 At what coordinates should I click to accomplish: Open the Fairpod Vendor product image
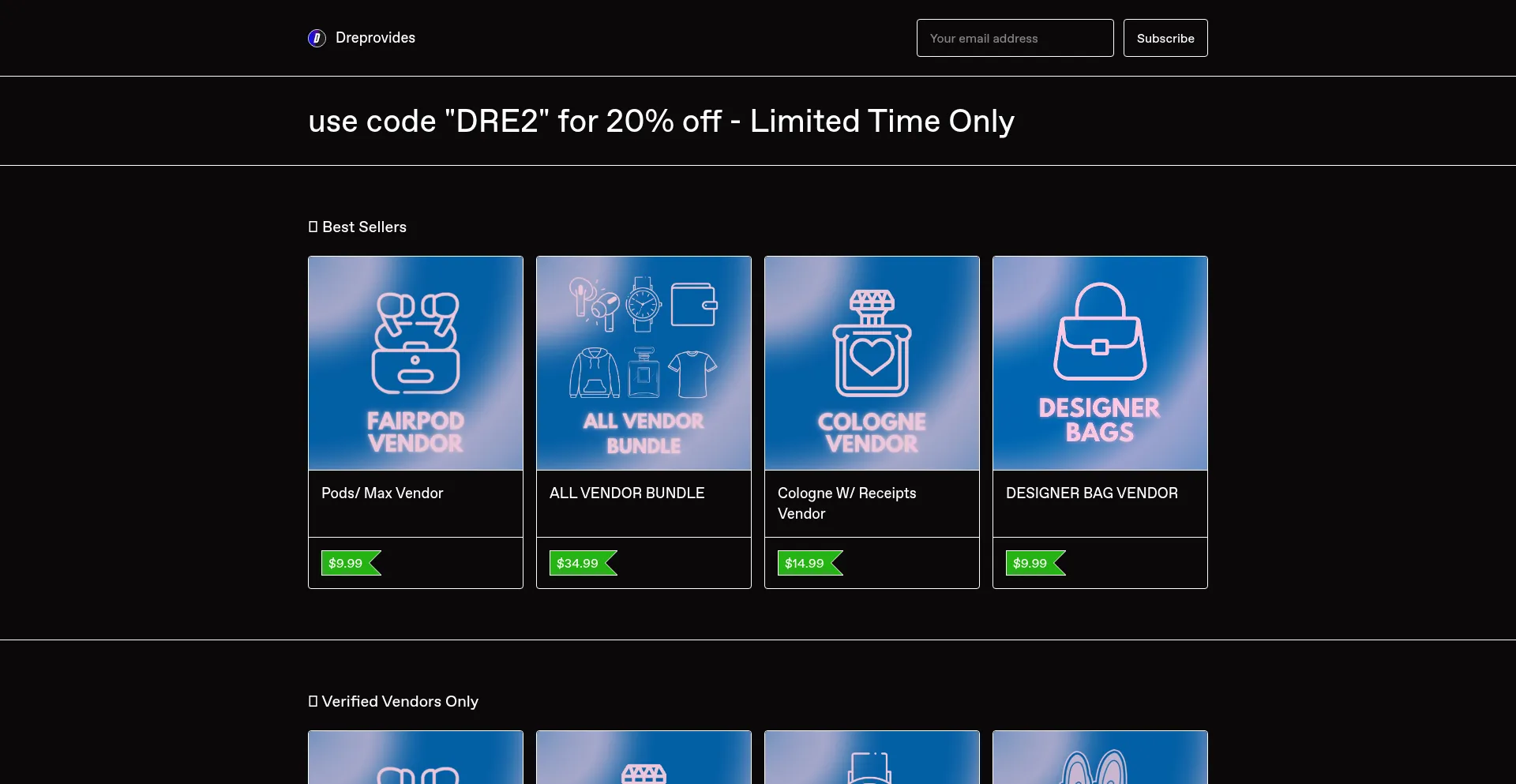(415, 363)
